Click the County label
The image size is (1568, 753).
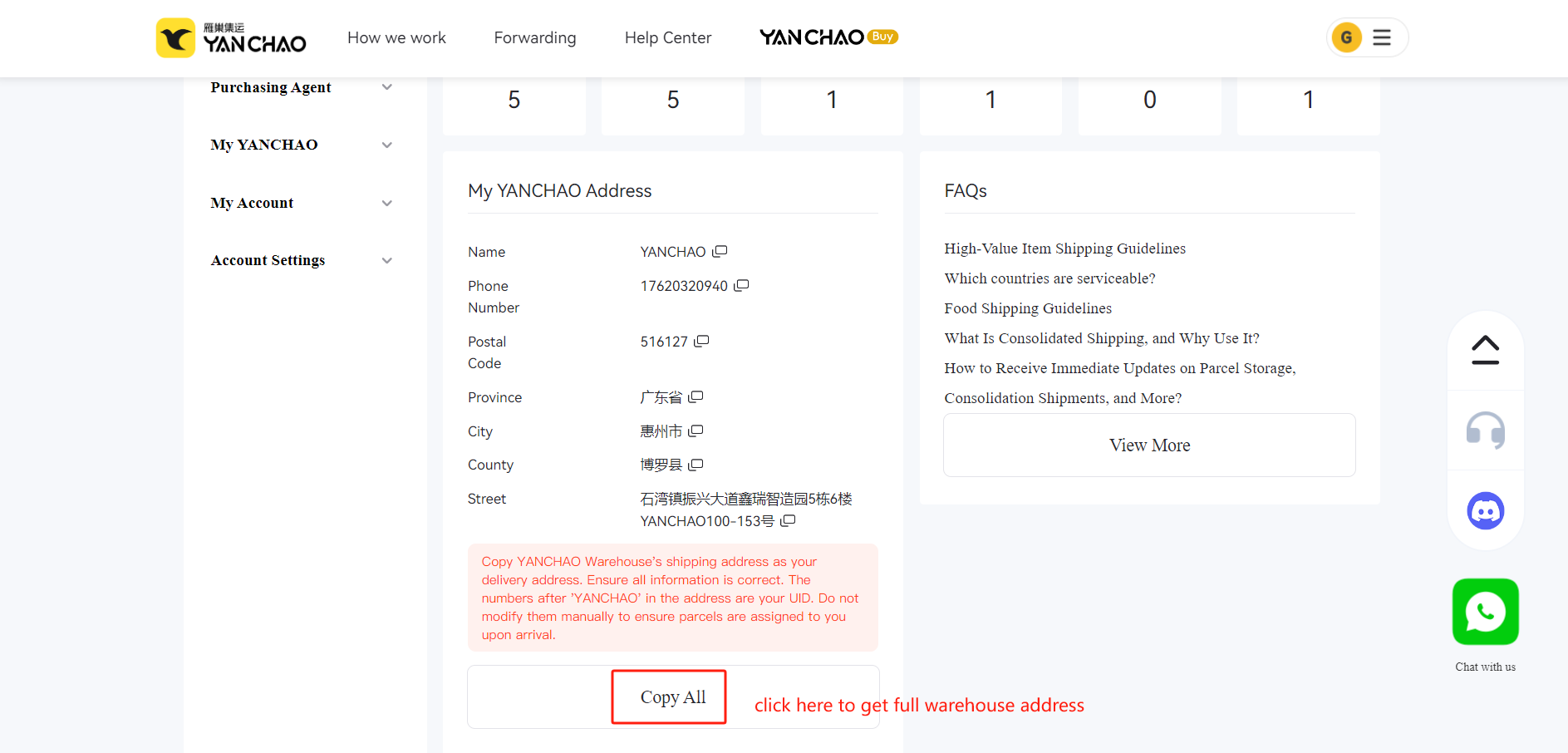tap(490, 465)
